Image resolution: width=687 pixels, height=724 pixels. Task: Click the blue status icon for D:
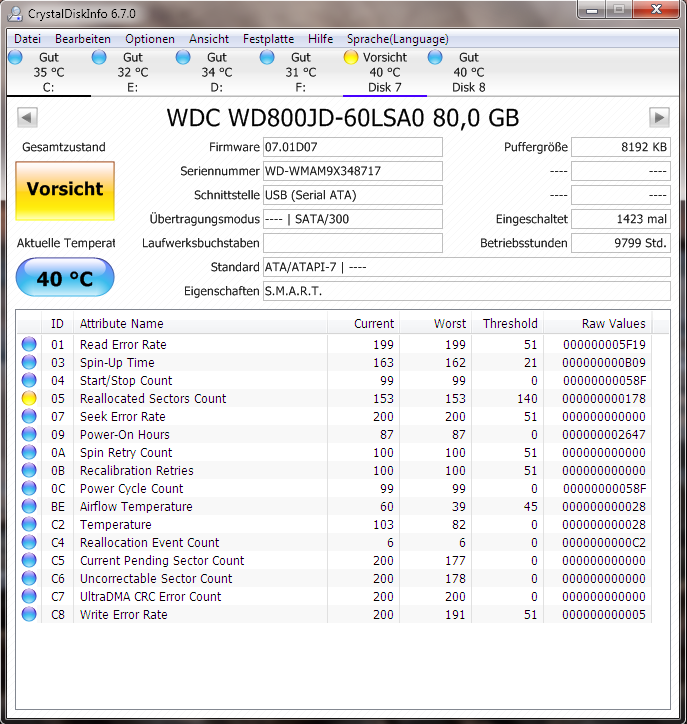(x=183, y=57)
